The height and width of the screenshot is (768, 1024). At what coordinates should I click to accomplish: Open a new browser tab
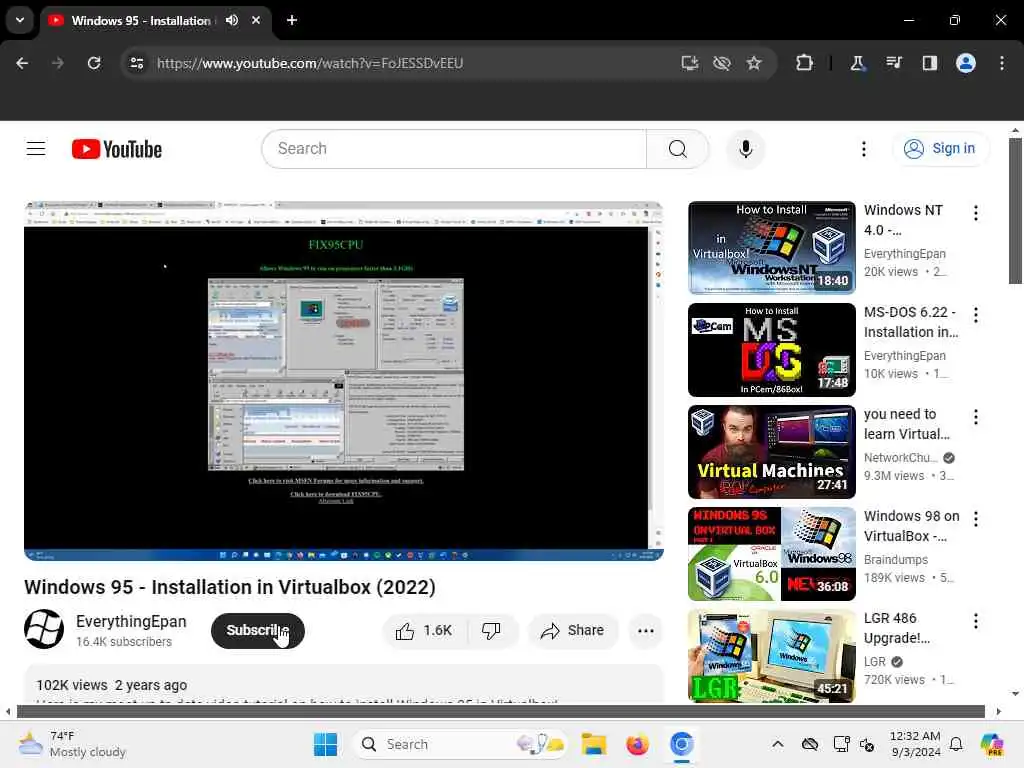292,20
